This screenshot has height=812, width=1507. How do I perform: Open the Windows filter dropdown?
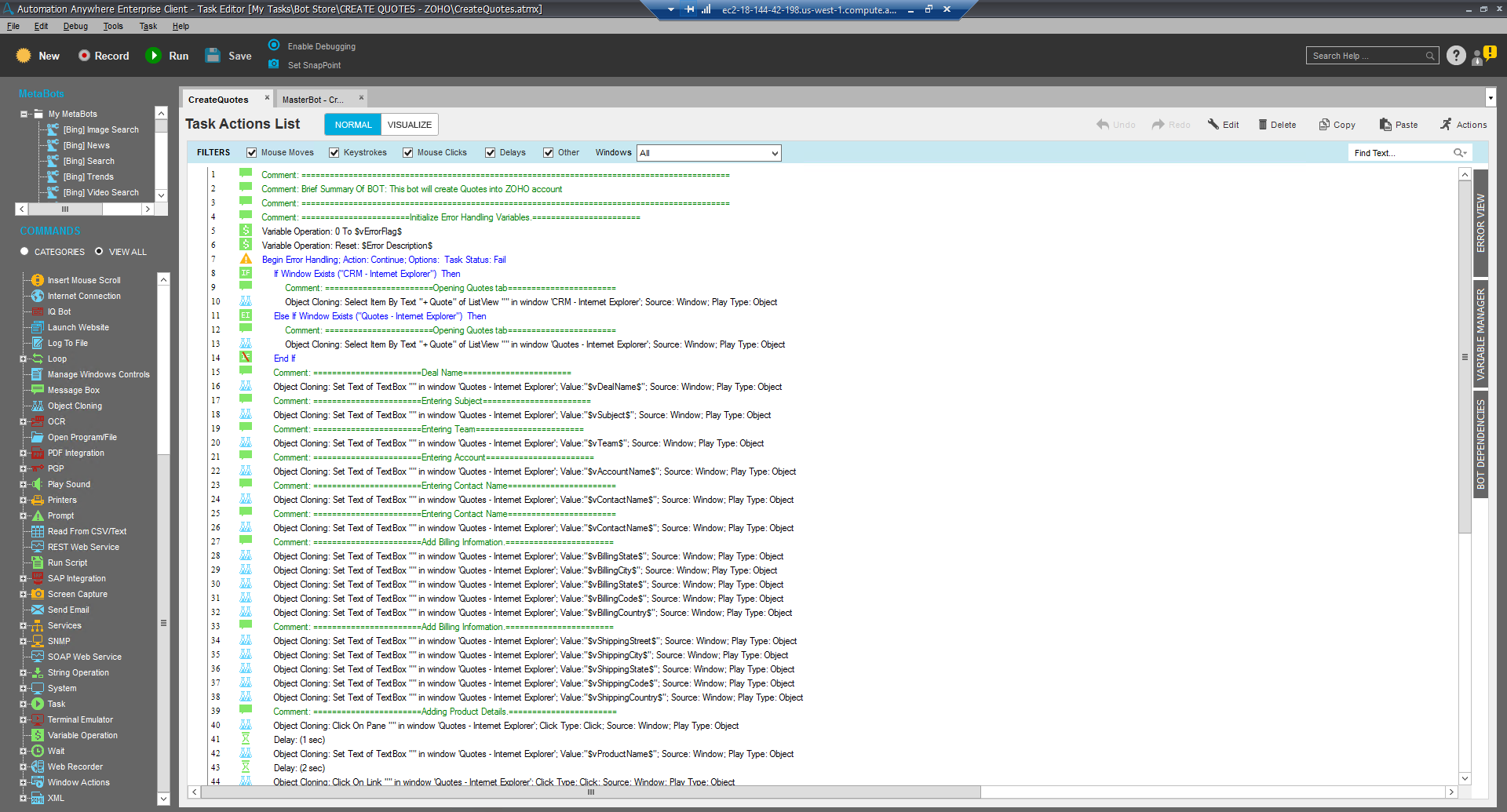coord(709,153)
